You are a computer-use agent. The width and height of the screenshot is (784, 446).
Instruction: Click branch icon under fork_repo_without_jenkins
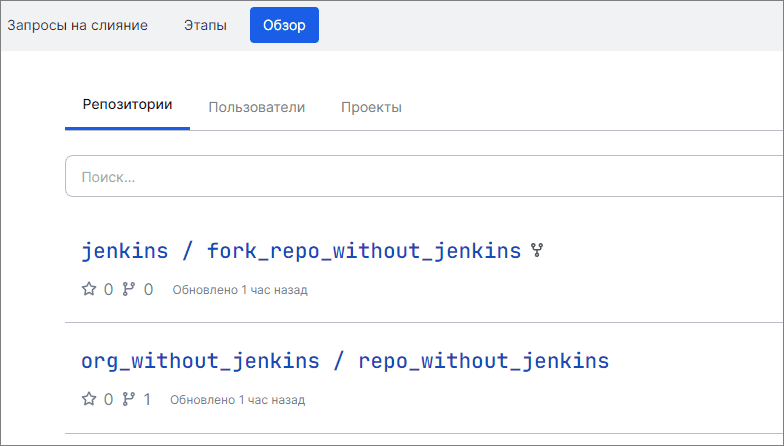point(129,289)
